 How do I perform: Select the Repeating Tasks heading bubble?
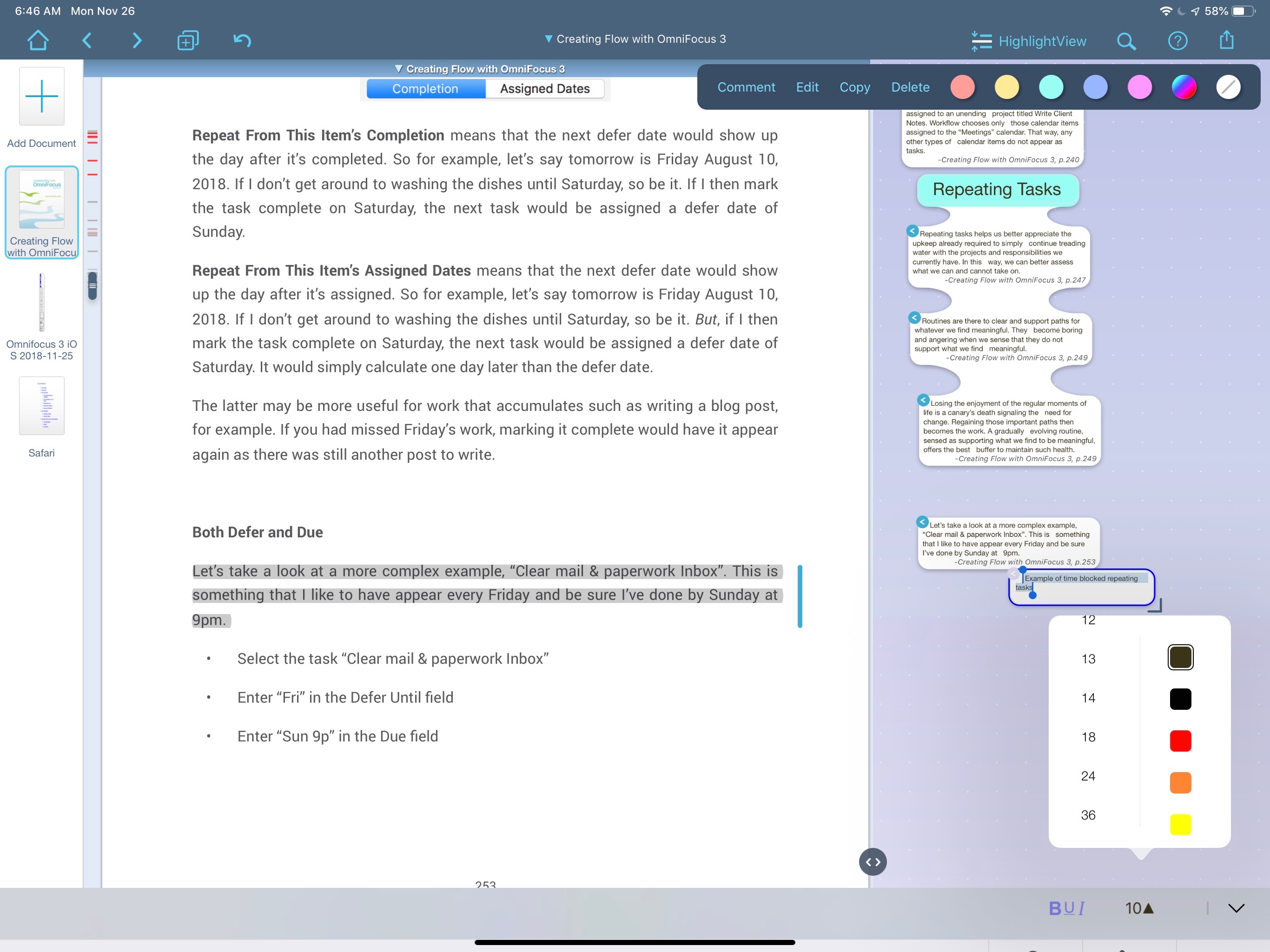(997, 190)
